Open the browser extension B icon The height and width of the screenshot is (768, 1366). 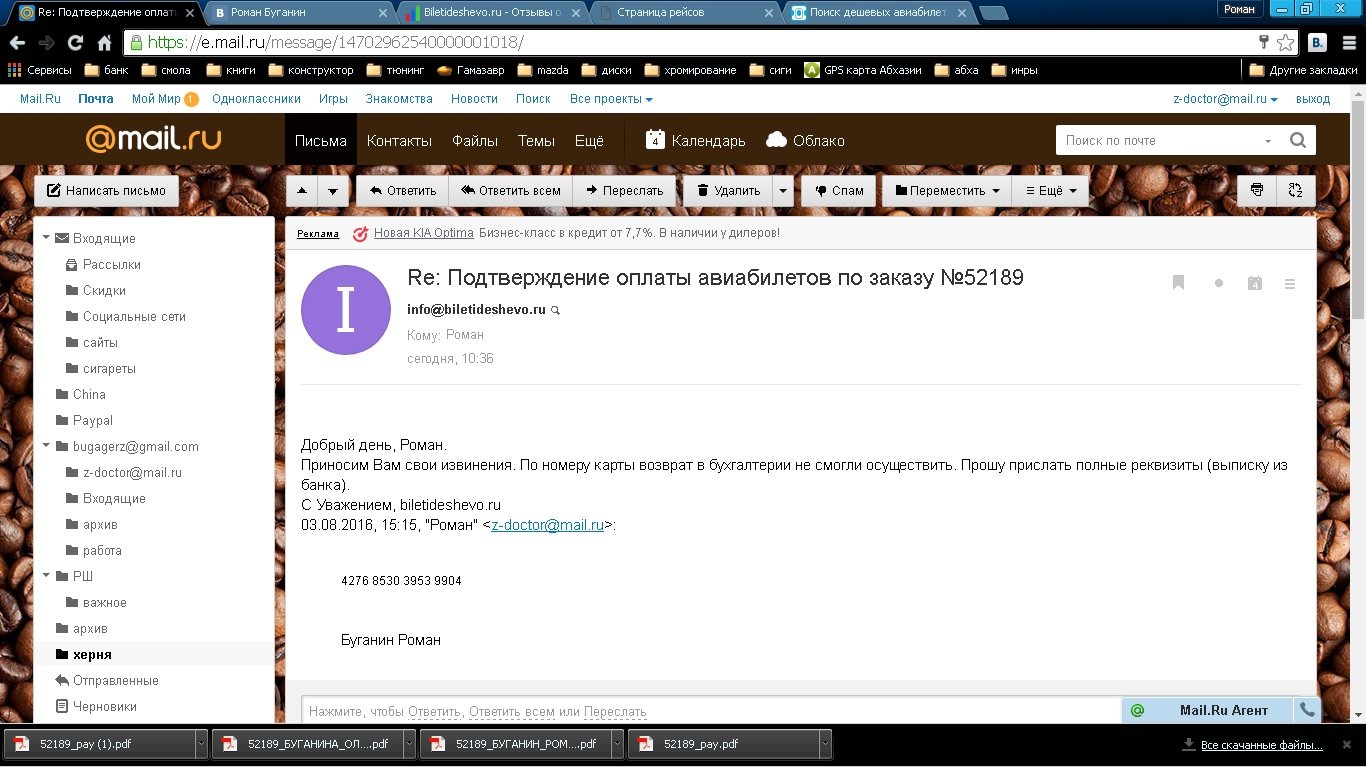click(x=1317, y=43)
